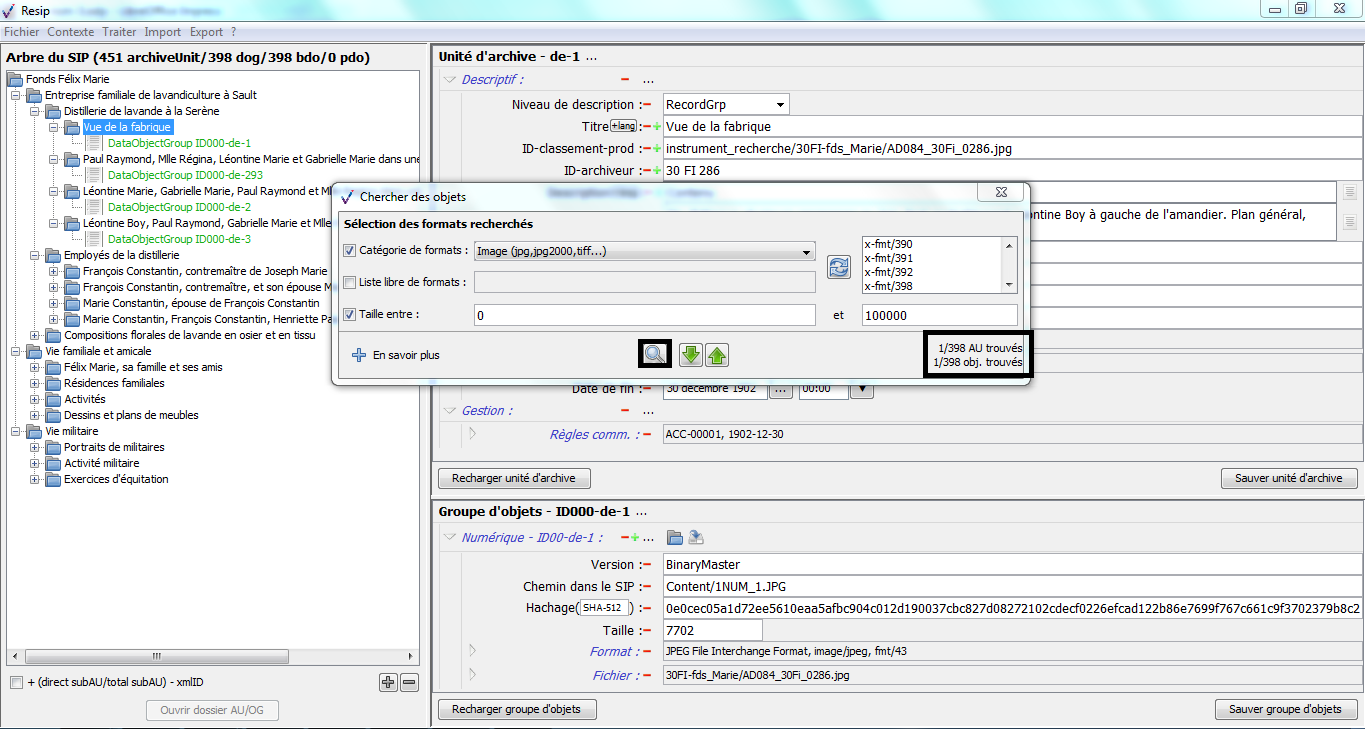Click Recharger groupe d'objets button
Screen dimensions: 1365x729
pos(516,709)
